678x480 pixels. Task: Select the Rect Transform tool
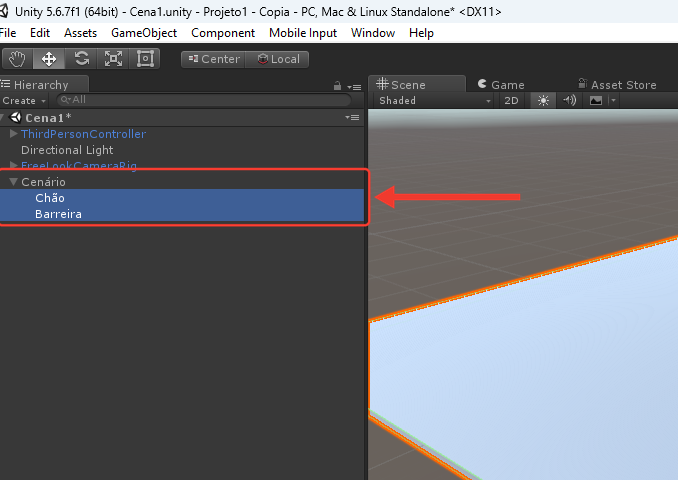[145, 59]
